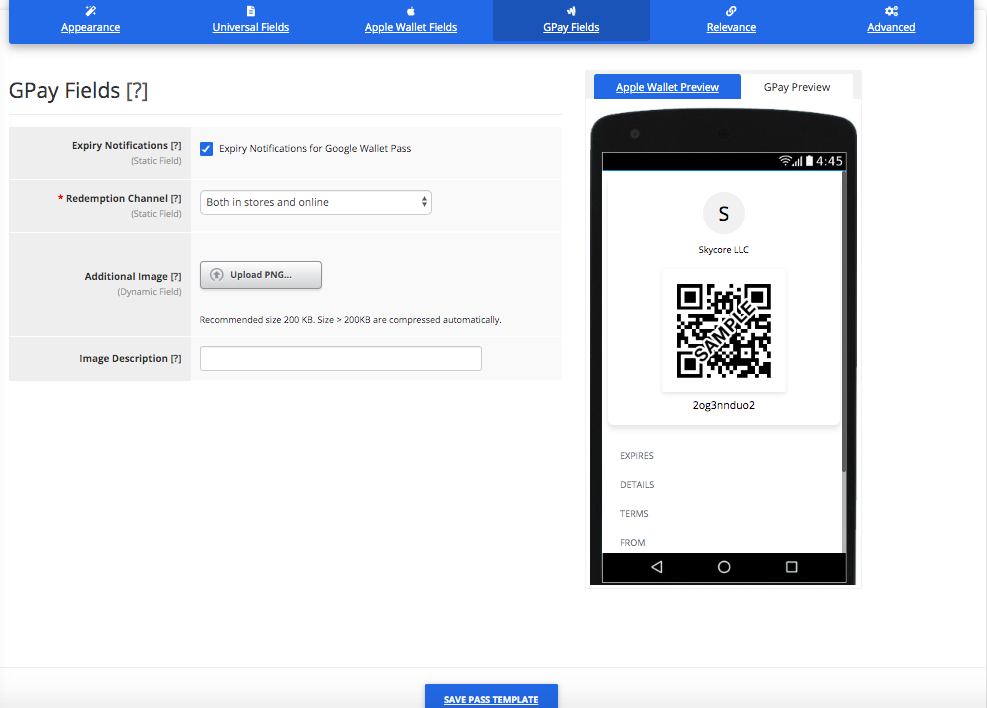Click the sample QR code image
The image size is (987, 708).
(724, 331)
